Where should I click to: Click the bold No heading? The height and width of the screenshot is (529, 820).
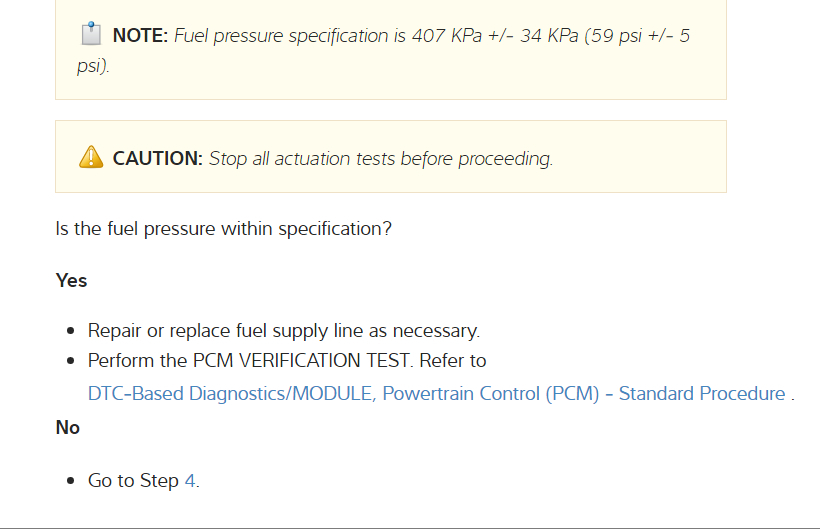click(68, 428)
